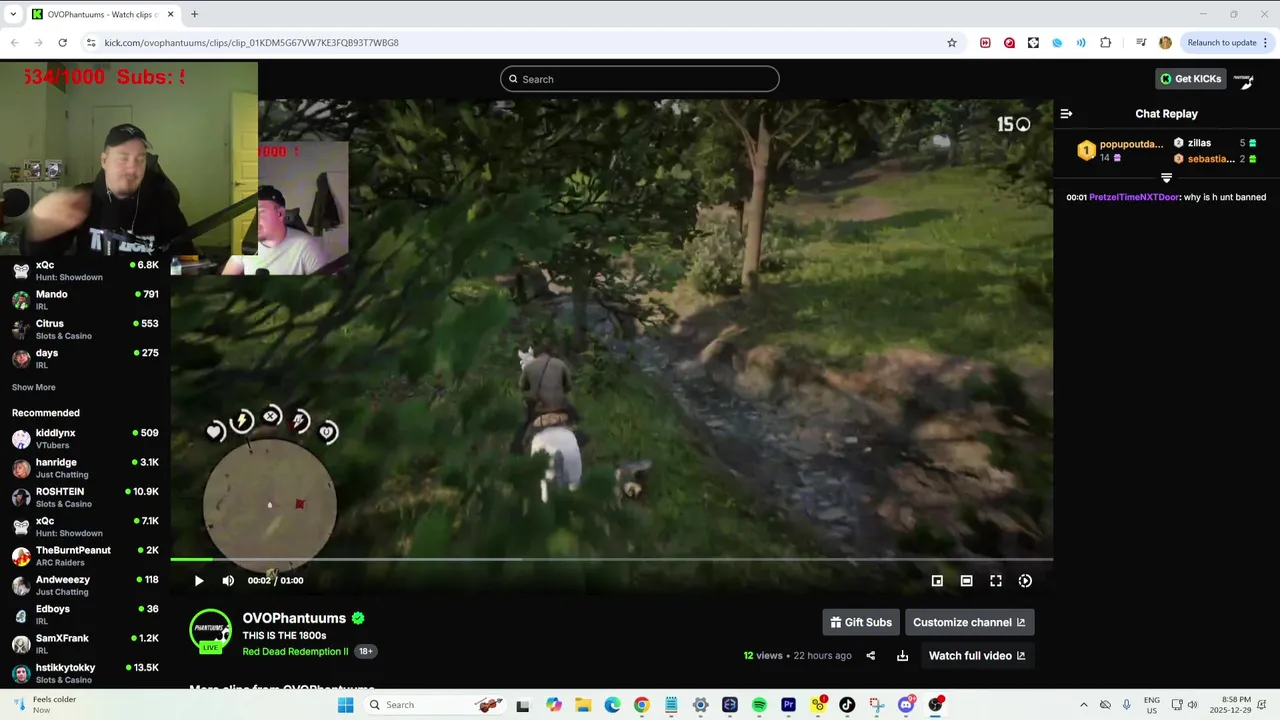Open recommended channel Edboys
Screen dimensions: 1280x720
(x=85, y=614)
